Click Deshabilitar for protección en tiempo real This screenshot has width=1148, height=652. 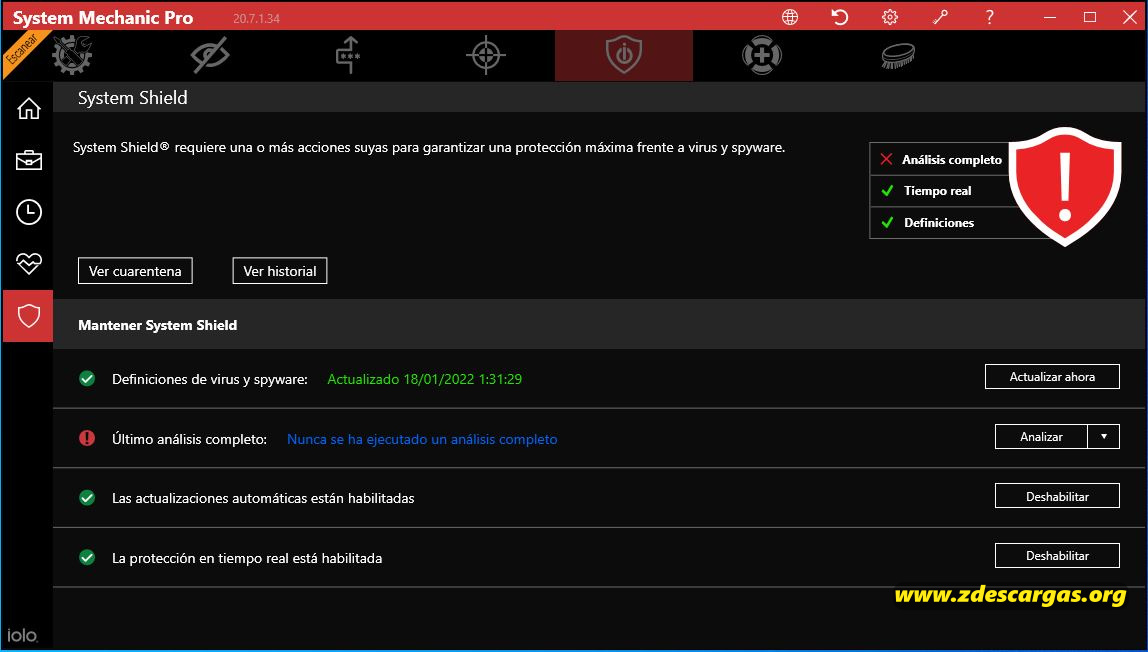(1057, 555)
